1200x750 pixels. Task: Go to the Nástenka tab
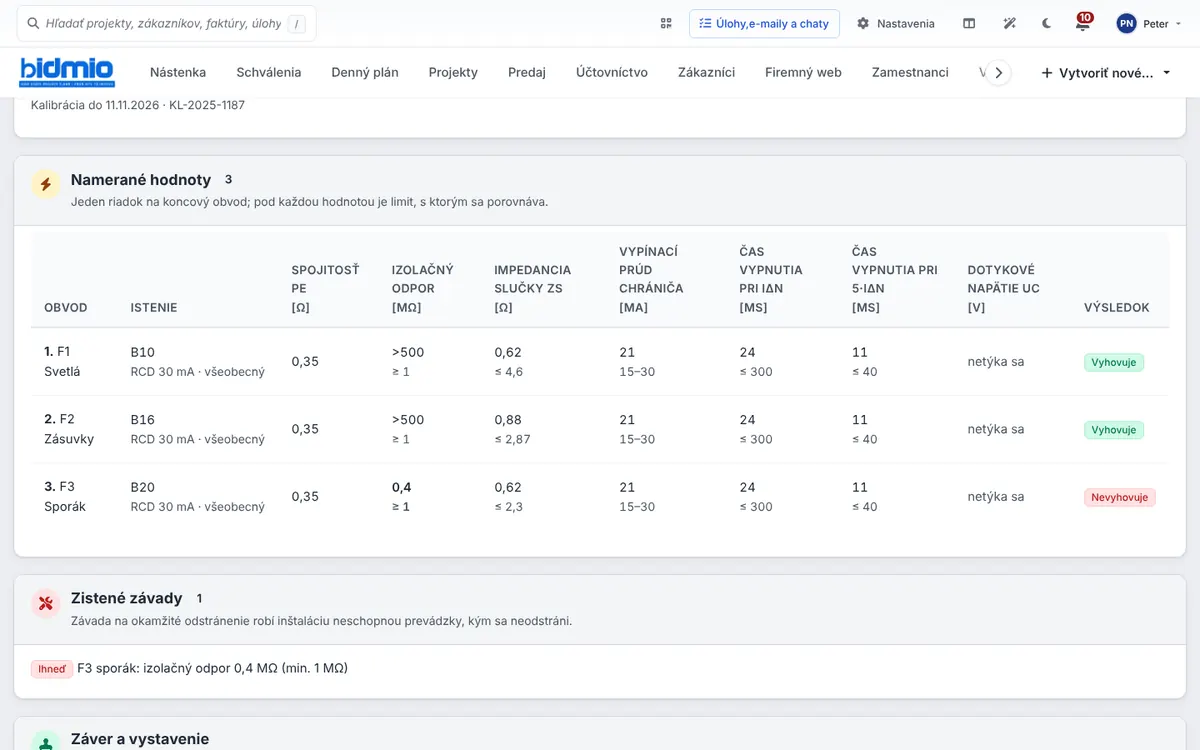coord(178,72)
